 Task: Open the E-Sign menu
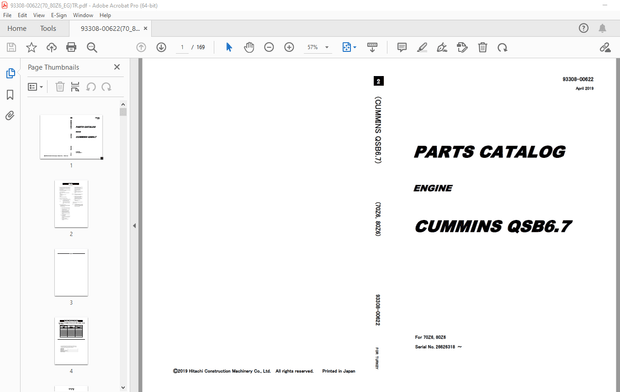(x=59, y=15)
